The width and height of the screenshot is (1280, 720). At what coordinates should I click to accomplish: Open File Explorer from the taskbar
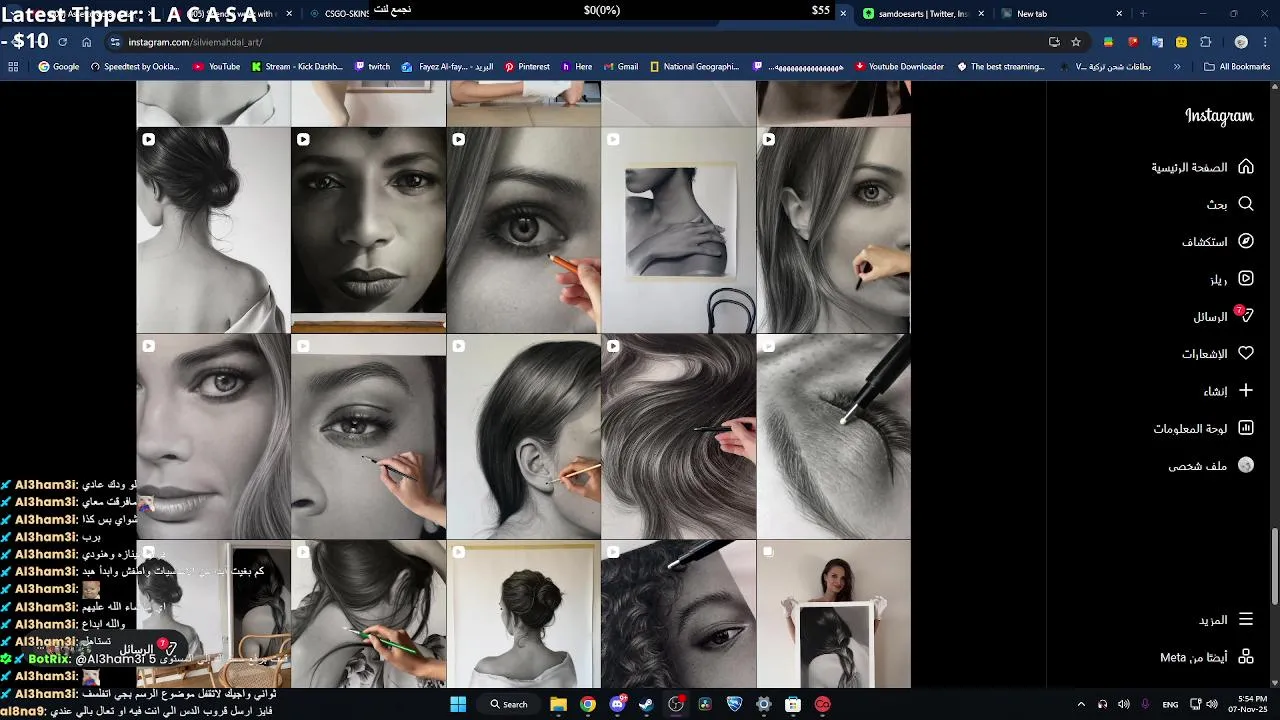pyautogui.click(x=559, y=704)
